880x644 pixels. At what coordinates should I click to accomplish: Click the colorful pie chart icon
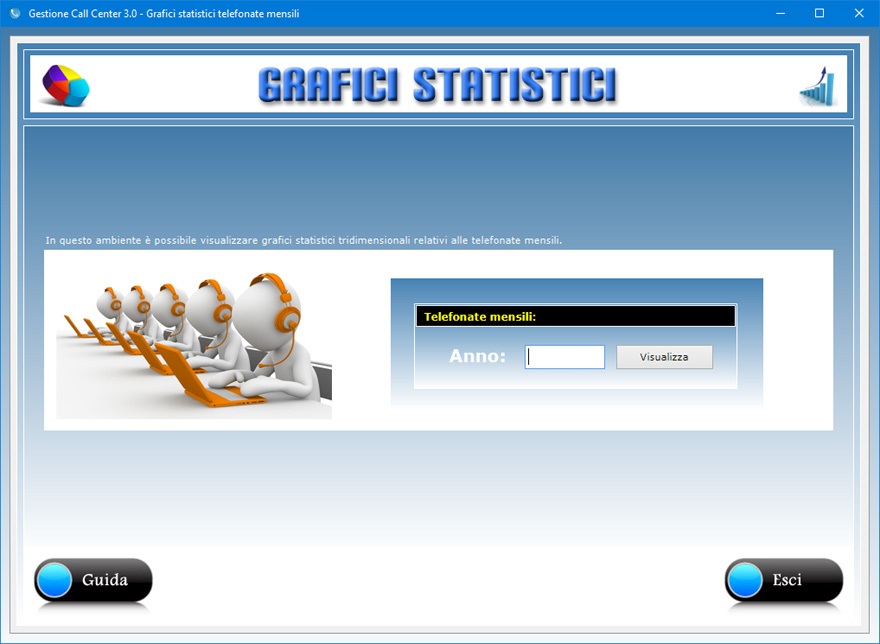(x=66, y=85)
